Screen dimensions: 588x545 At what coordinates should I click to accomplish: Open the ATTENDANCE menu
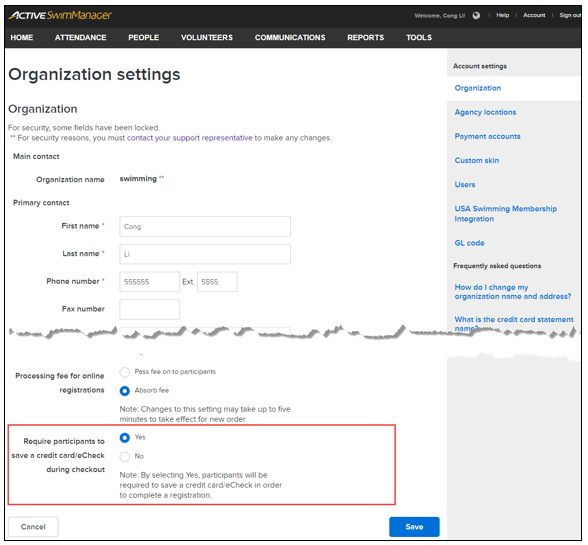pyautogui.click(x=80, y=38)
